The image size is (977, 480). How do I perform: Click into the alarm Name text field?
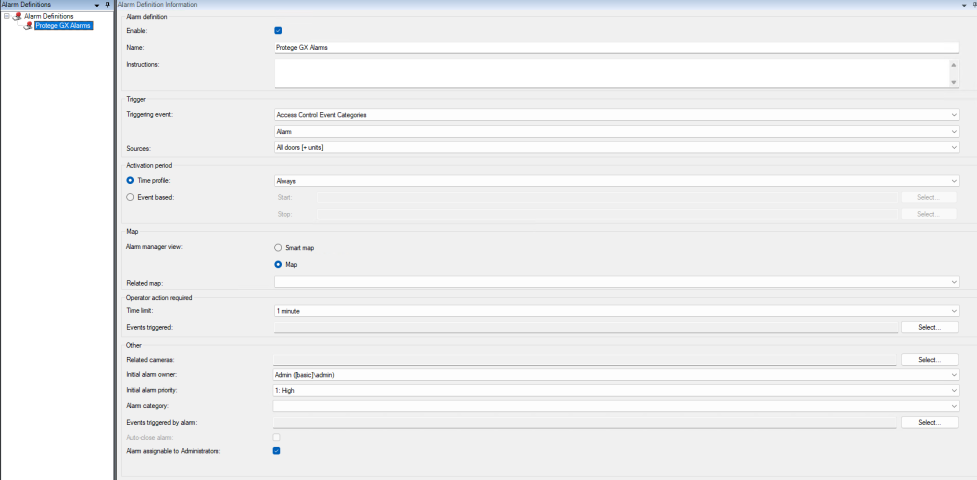616,47
